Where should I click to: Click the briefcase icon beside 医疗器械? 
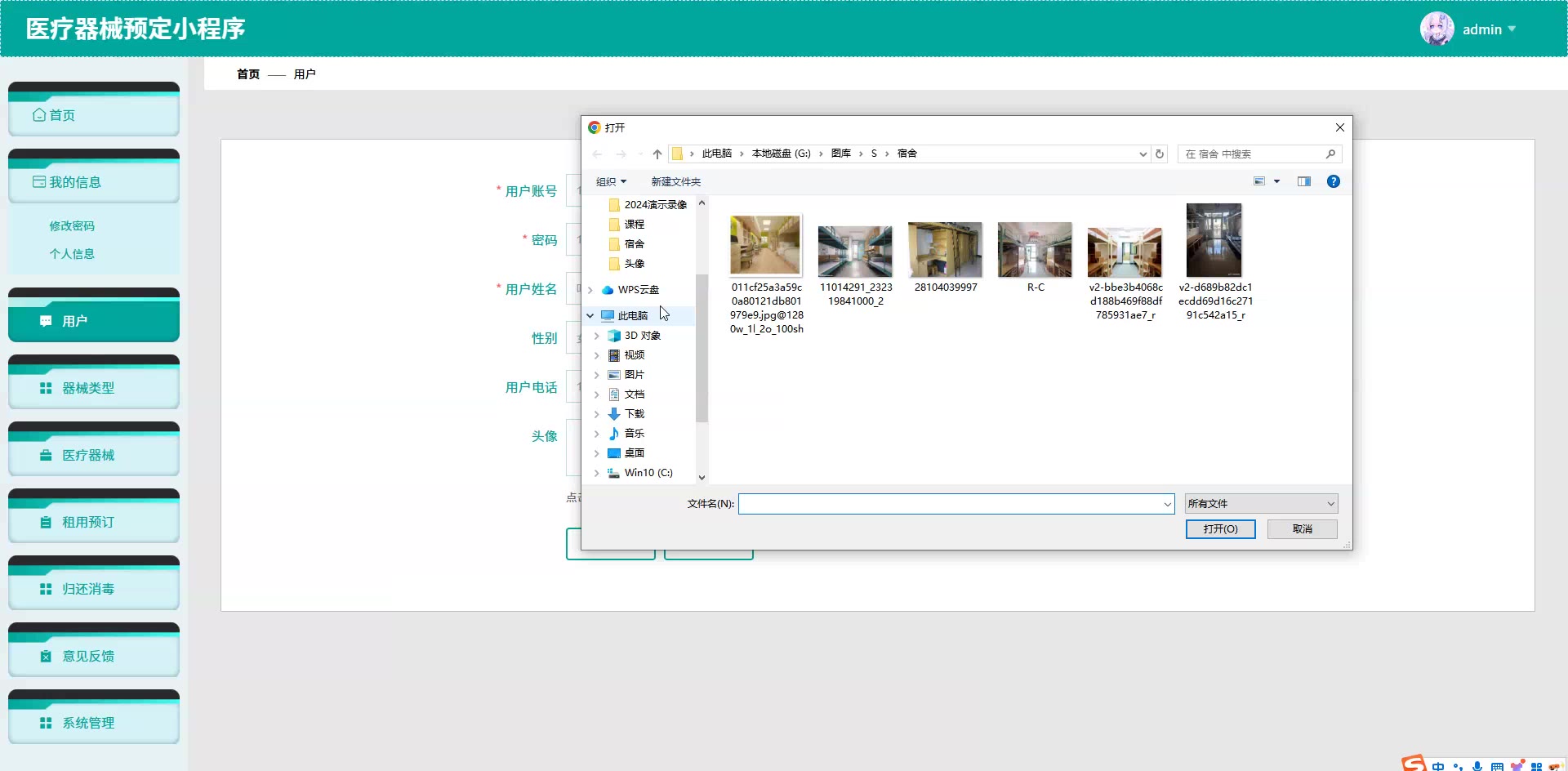(46, 455)
